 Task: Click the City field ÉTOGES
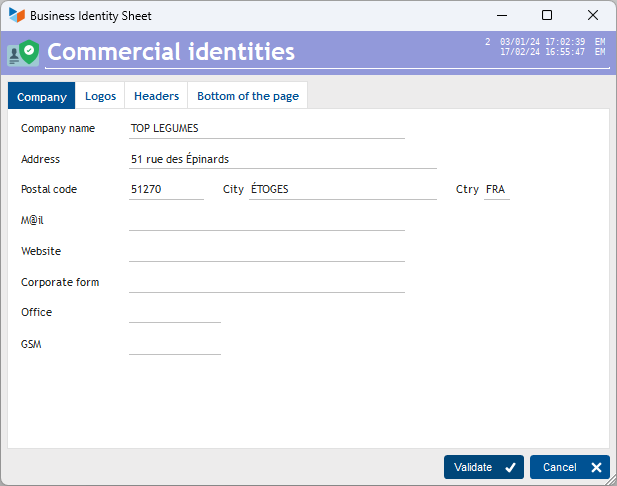pos(343,190)
